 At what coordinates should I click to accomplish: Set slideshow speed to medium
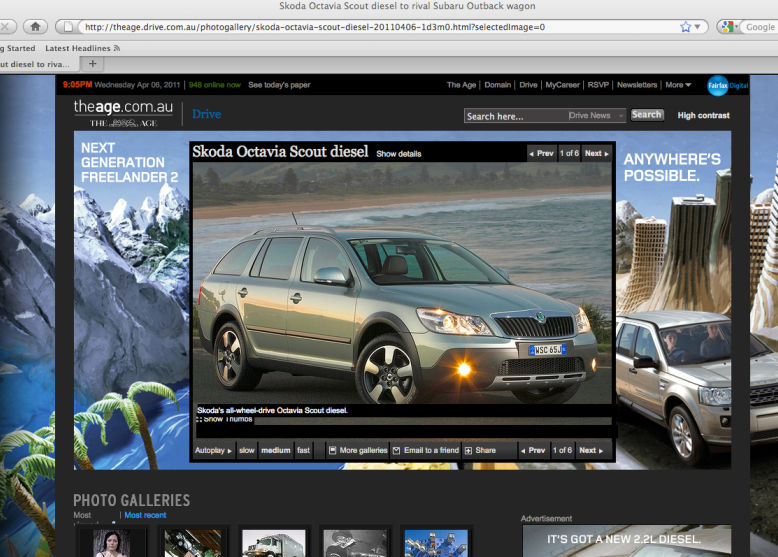pos(276,451)
